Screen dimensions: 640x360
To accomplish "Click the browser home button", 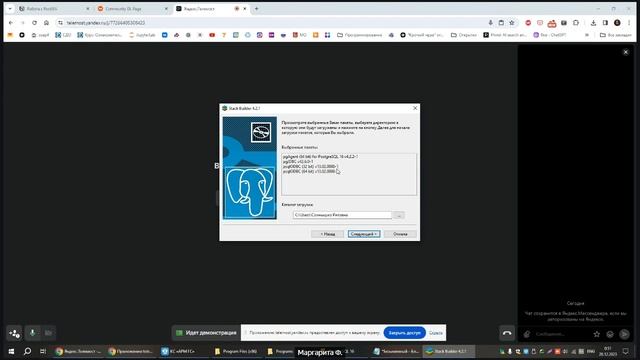I will tap(46, 23).
